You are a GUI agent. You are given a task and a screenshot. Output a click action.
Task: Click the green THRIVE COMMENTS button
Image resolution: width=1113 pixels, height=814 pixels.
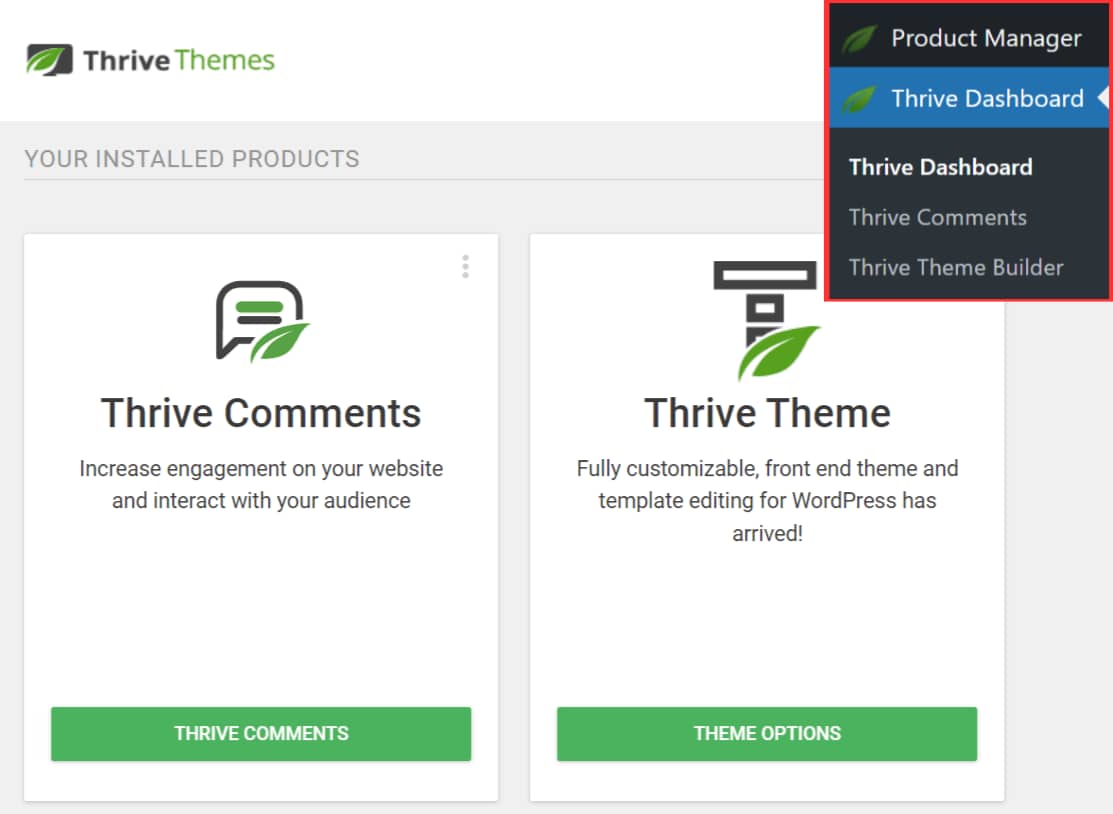coord(261,734)
